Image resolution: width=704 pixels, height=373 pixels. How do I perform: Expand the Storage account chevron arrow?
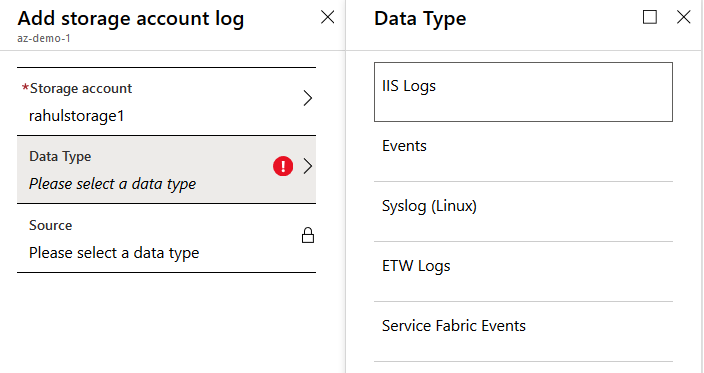coord(308,98)
